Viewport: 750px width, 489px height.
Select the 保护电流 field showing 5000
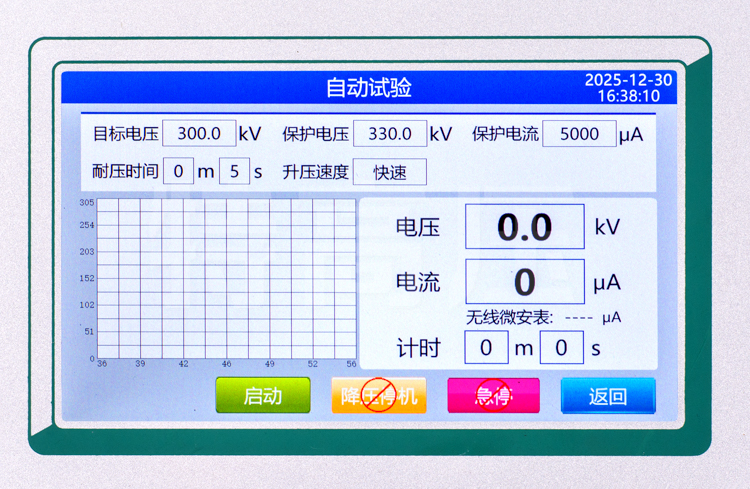(x=579, y=134)
